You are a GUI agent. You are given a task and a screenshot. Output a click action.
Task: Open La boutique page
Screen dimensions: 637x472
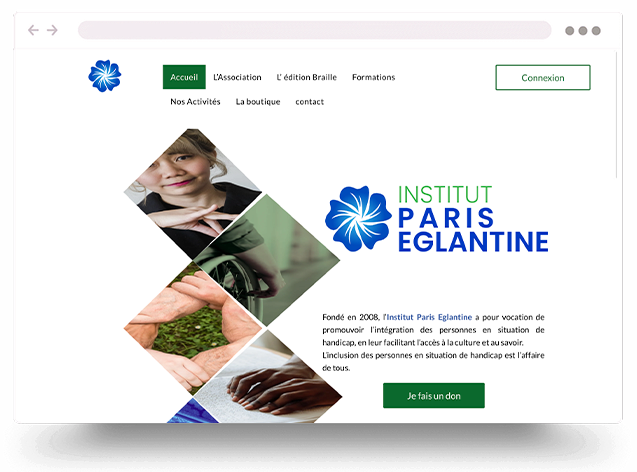pyautogui.click(x=258, y=102)
